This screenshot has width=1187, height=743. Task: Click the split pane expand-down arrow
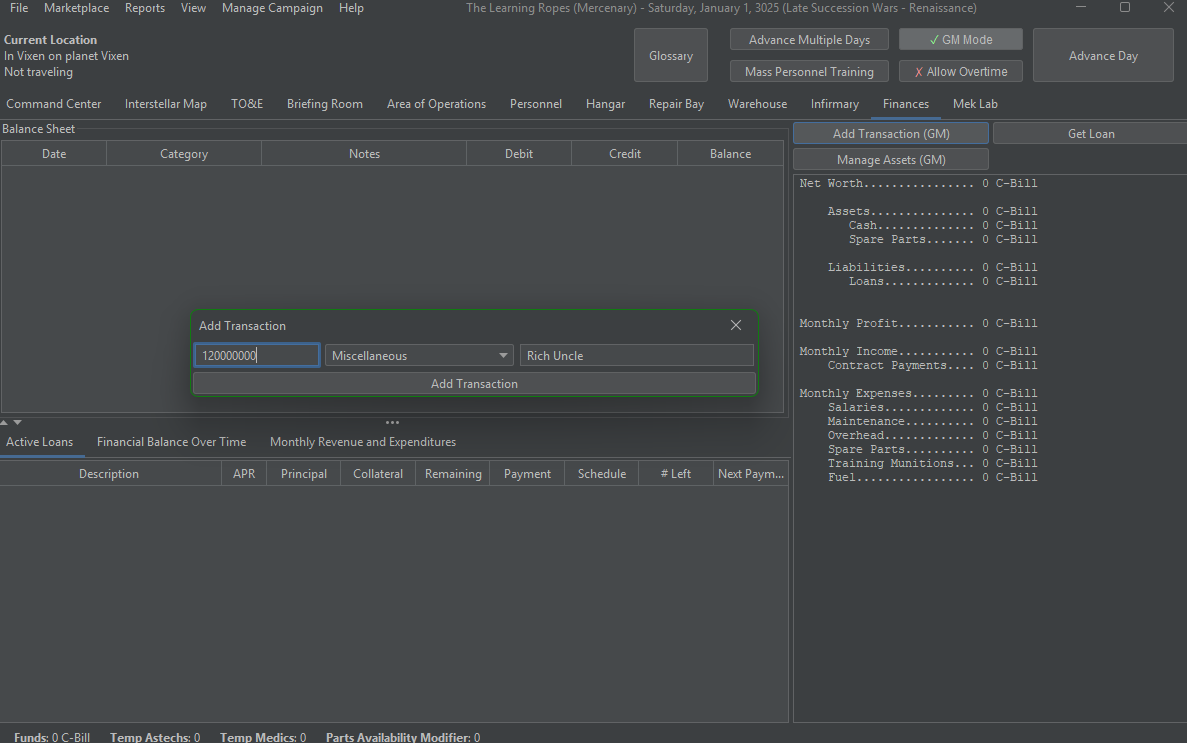[17, 423]
